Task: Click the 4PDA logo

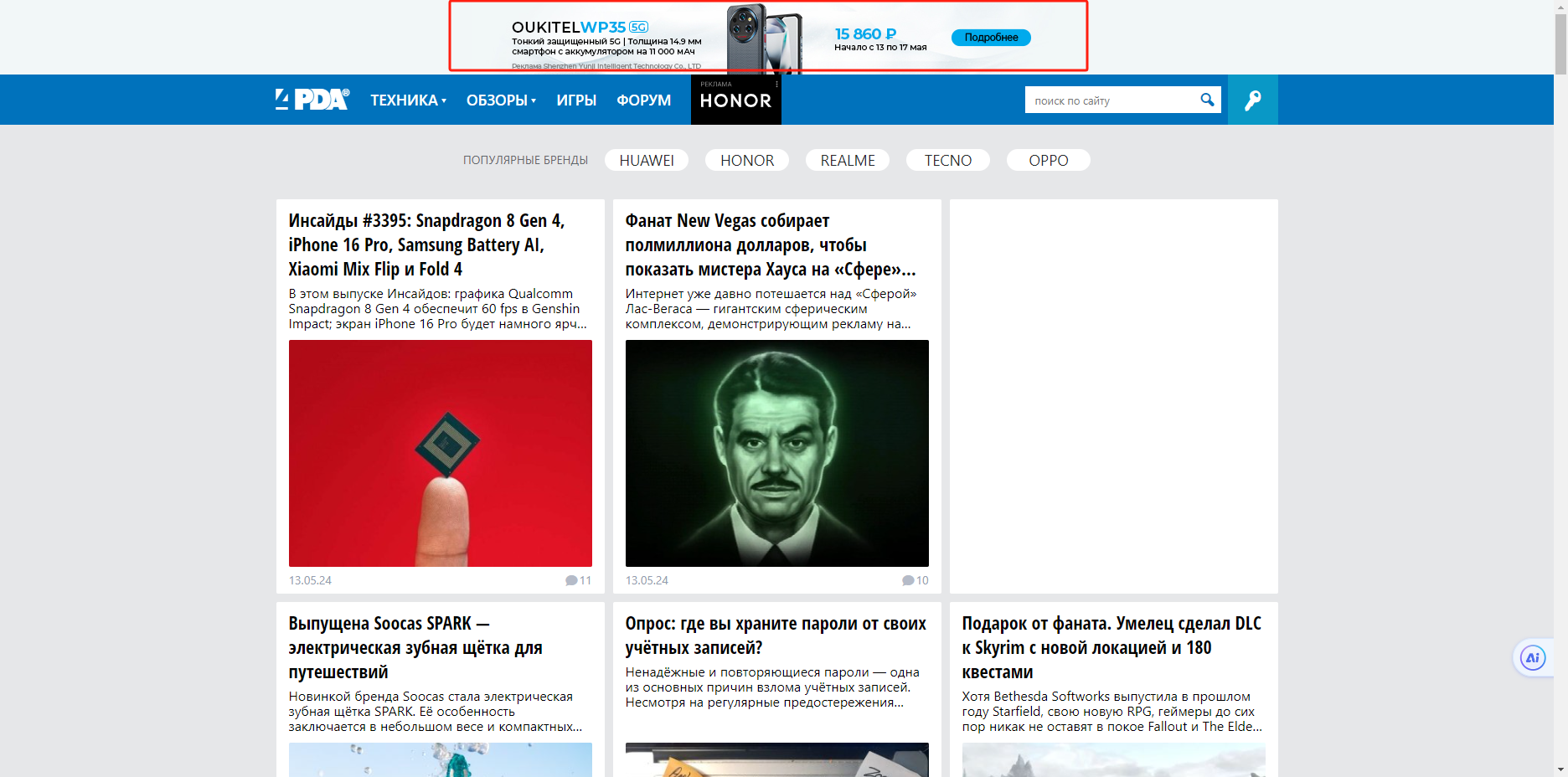Action: point(312,100)
